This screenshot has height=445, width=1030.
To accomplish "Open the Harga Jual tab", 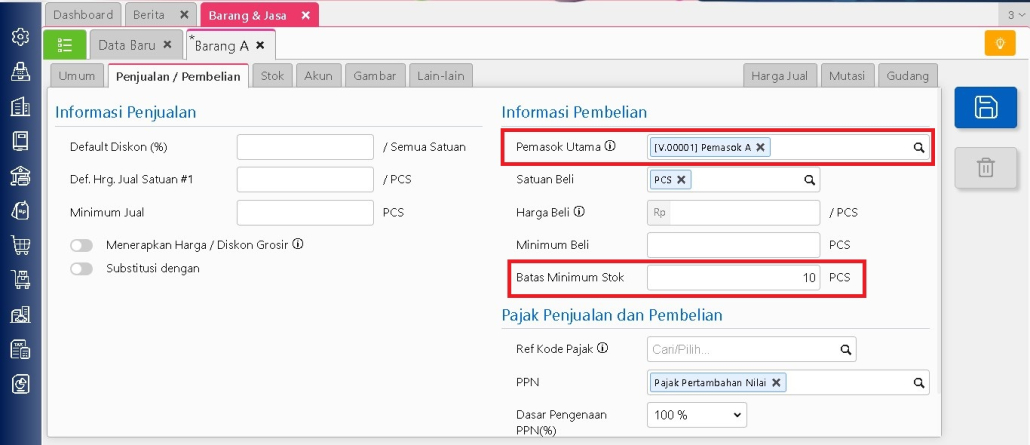I will click(780, 75).
